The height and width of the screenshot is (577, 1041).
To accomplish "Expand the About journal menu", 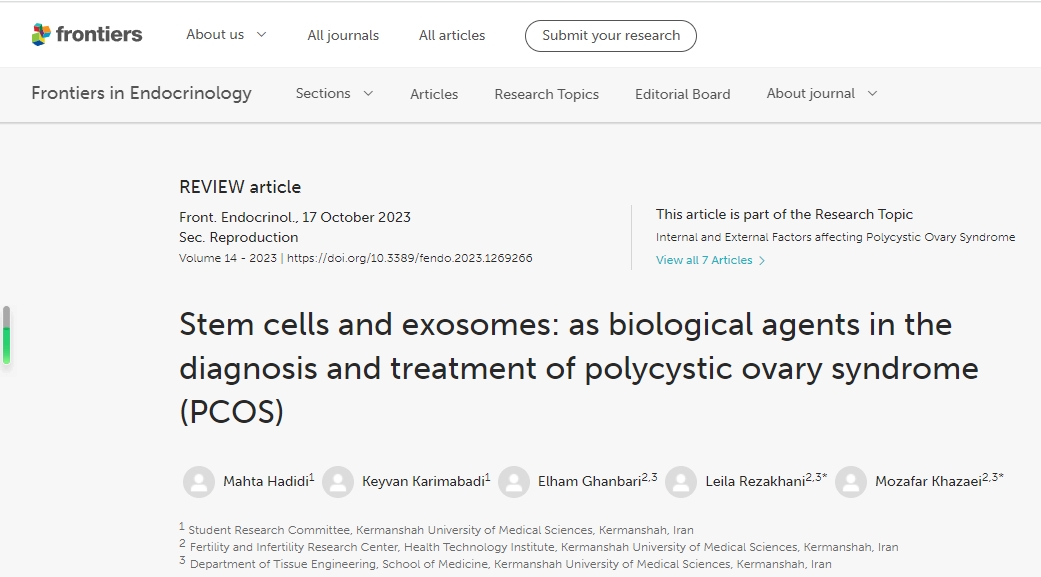I will [822, 94].
